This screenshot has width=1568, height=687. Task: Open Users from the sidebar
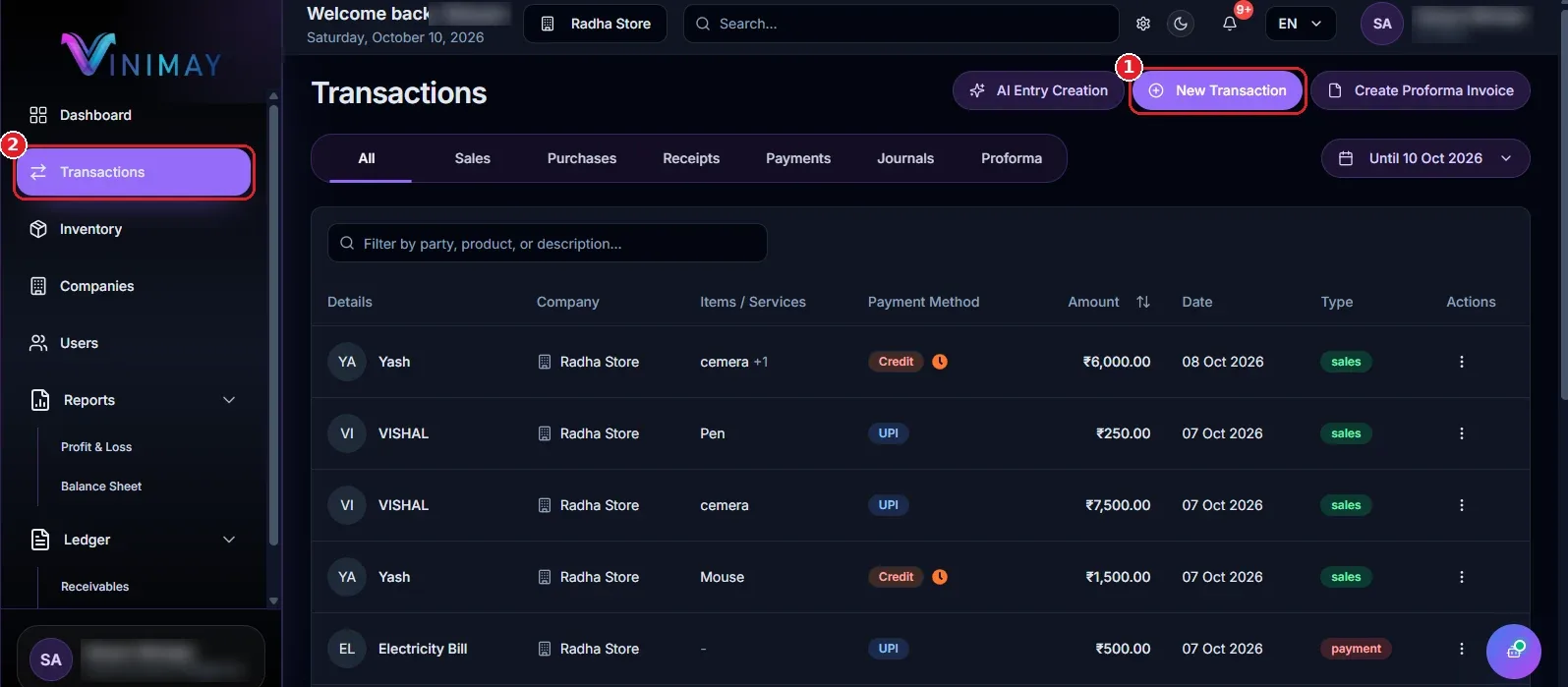pos(134,343)
